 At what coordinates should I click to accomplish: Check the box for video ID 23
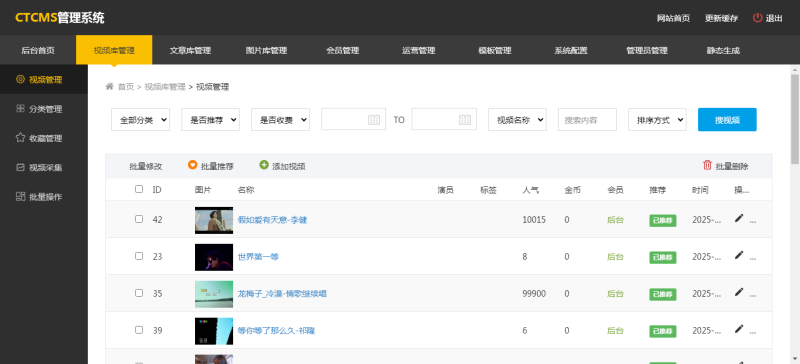click(x=139, y=256)
